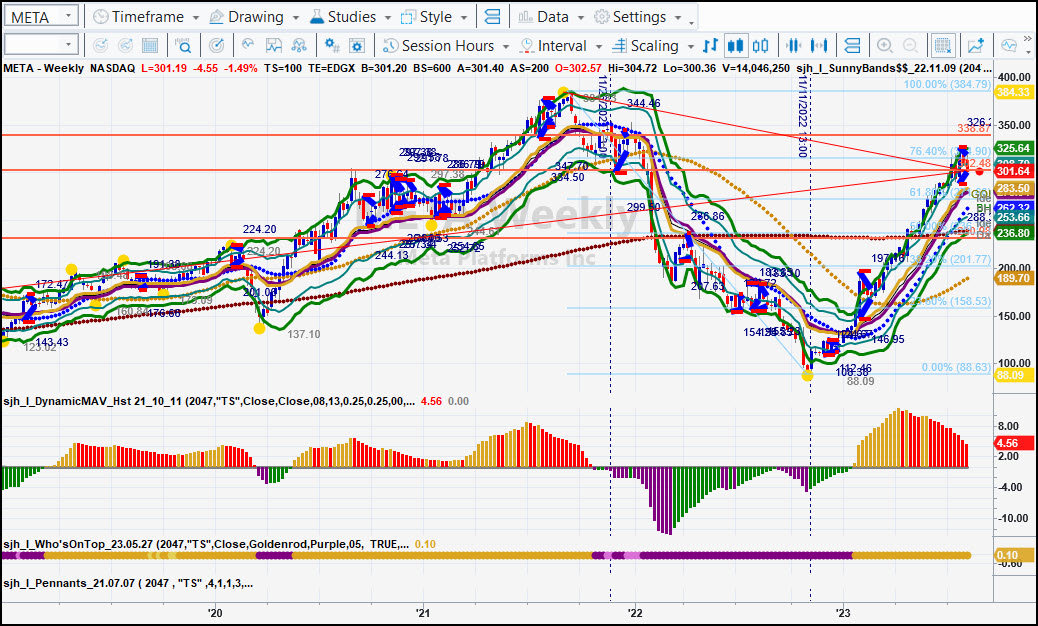Click the 325.64 green price axis tag
This screenshot has height=626, width=1038.
click(x=1014, y=148)
